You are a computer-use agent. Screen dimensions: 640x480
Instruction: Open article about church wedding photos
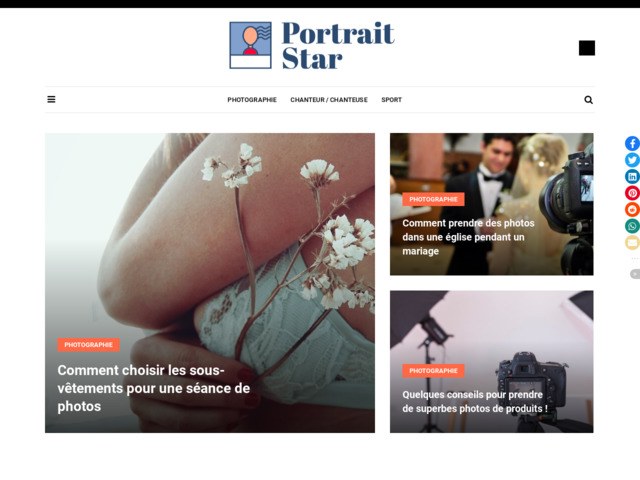click(x=468, y=237)
